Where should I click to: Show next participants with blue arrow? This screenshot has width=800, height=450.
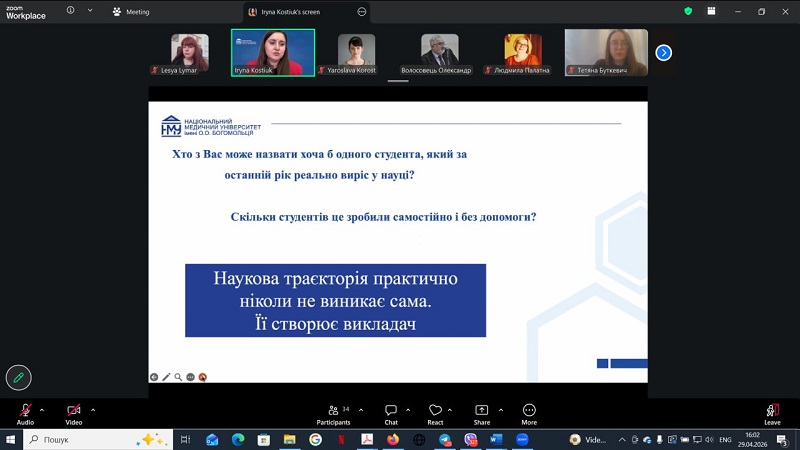point(663,53)
